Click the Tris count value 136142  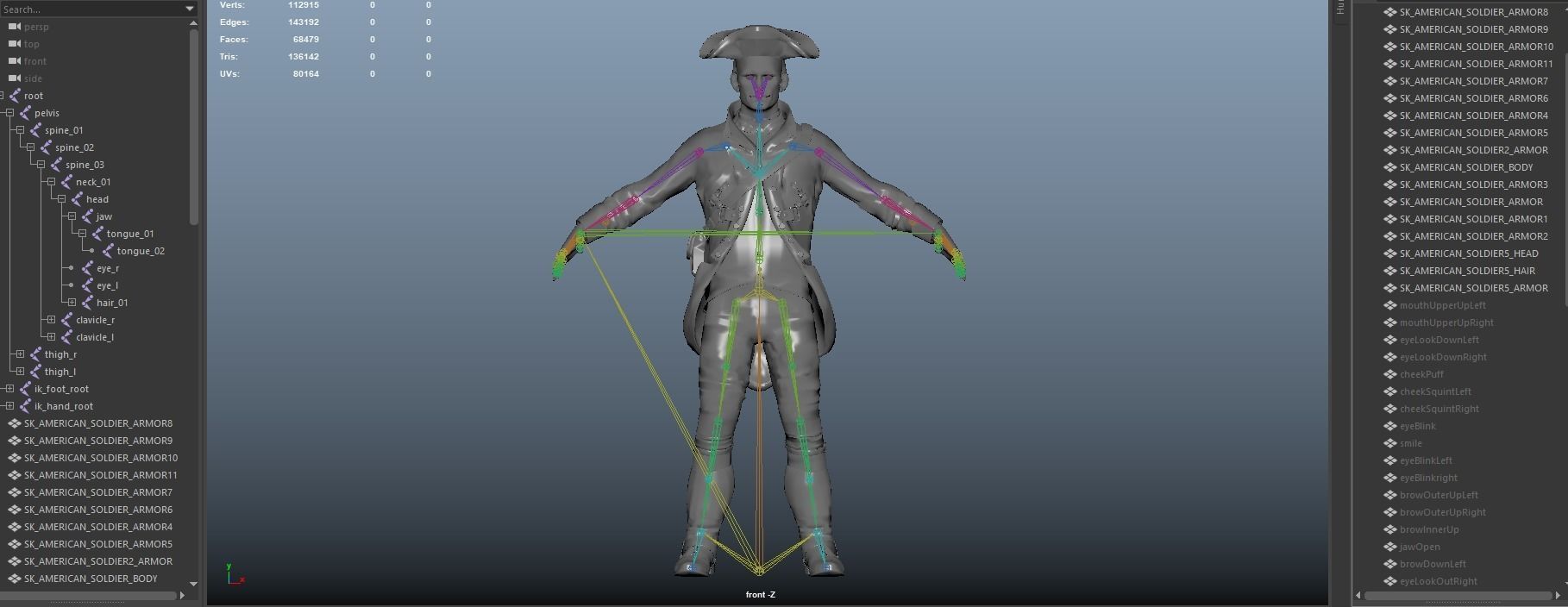304,57
